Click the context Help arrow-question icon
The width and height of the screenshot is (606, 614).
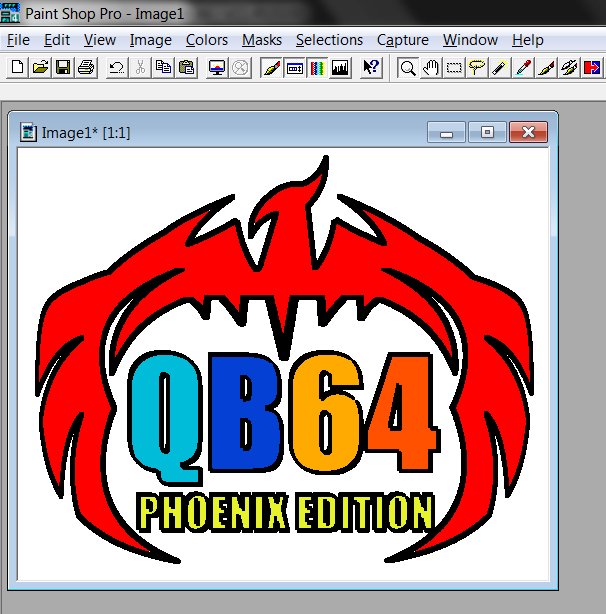click(370, 68)
